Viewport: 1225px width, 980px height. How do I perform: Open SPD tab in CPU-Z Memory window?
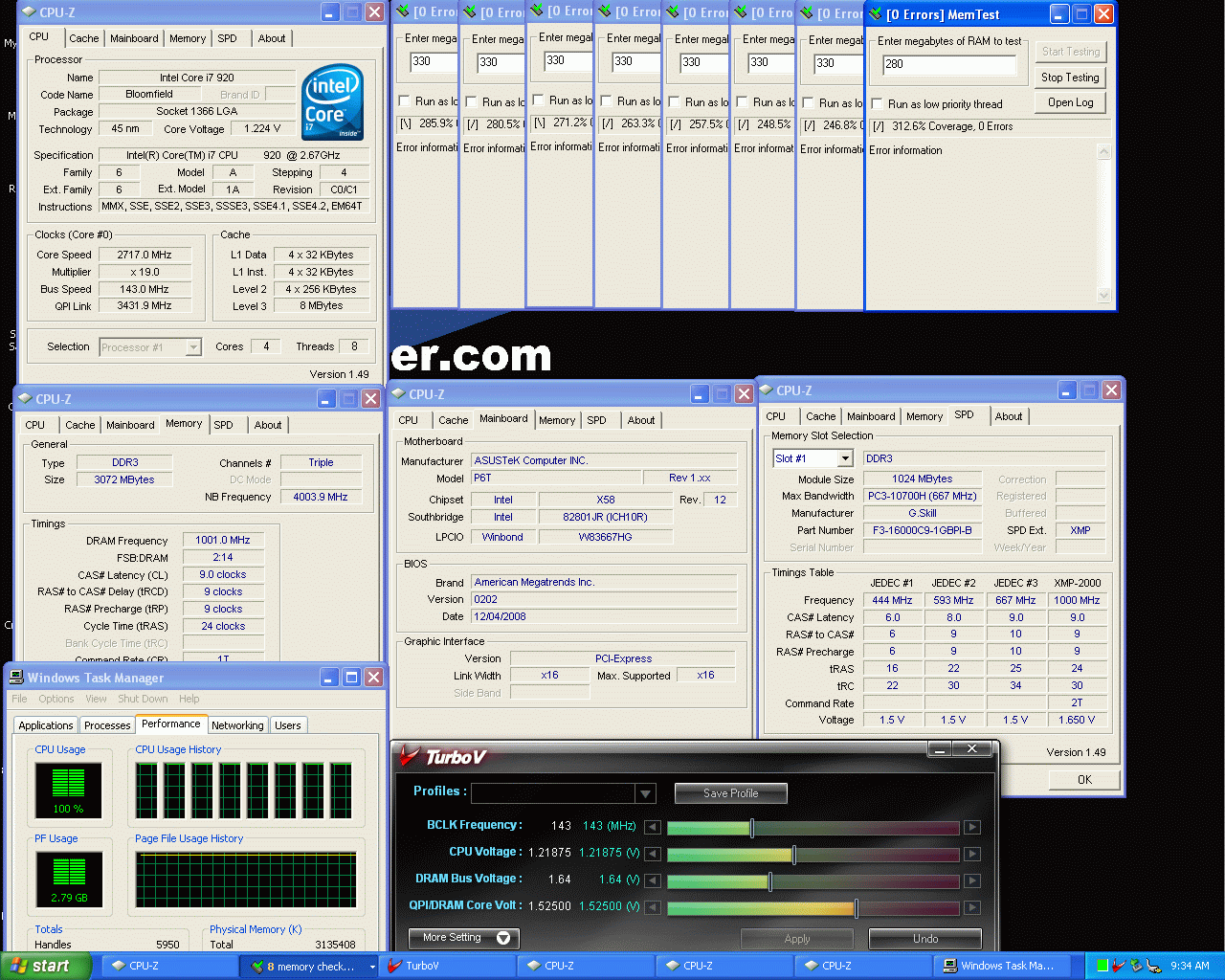(223, 425)
